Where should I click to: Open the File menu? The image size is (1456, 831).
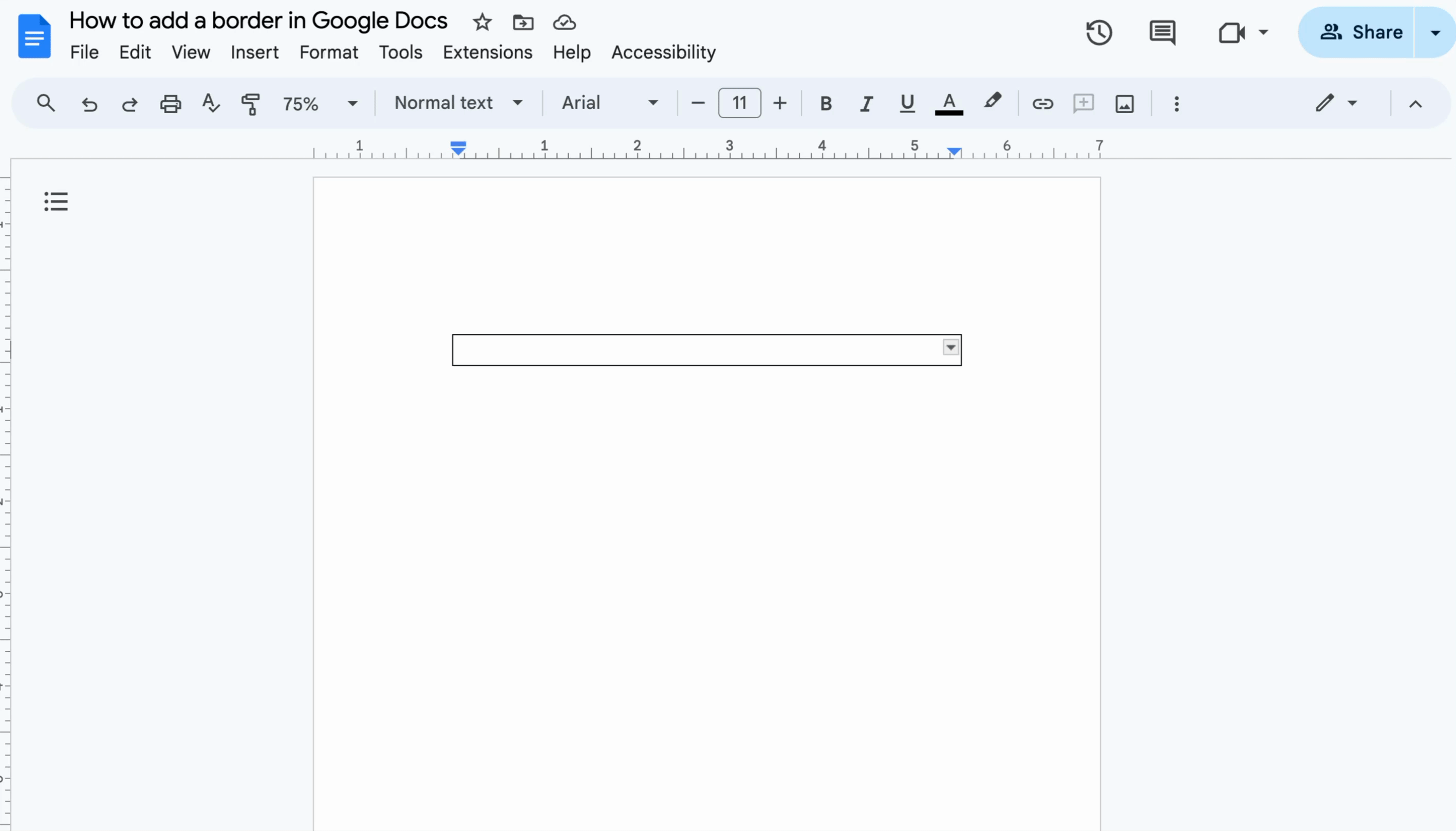(84, 52)
